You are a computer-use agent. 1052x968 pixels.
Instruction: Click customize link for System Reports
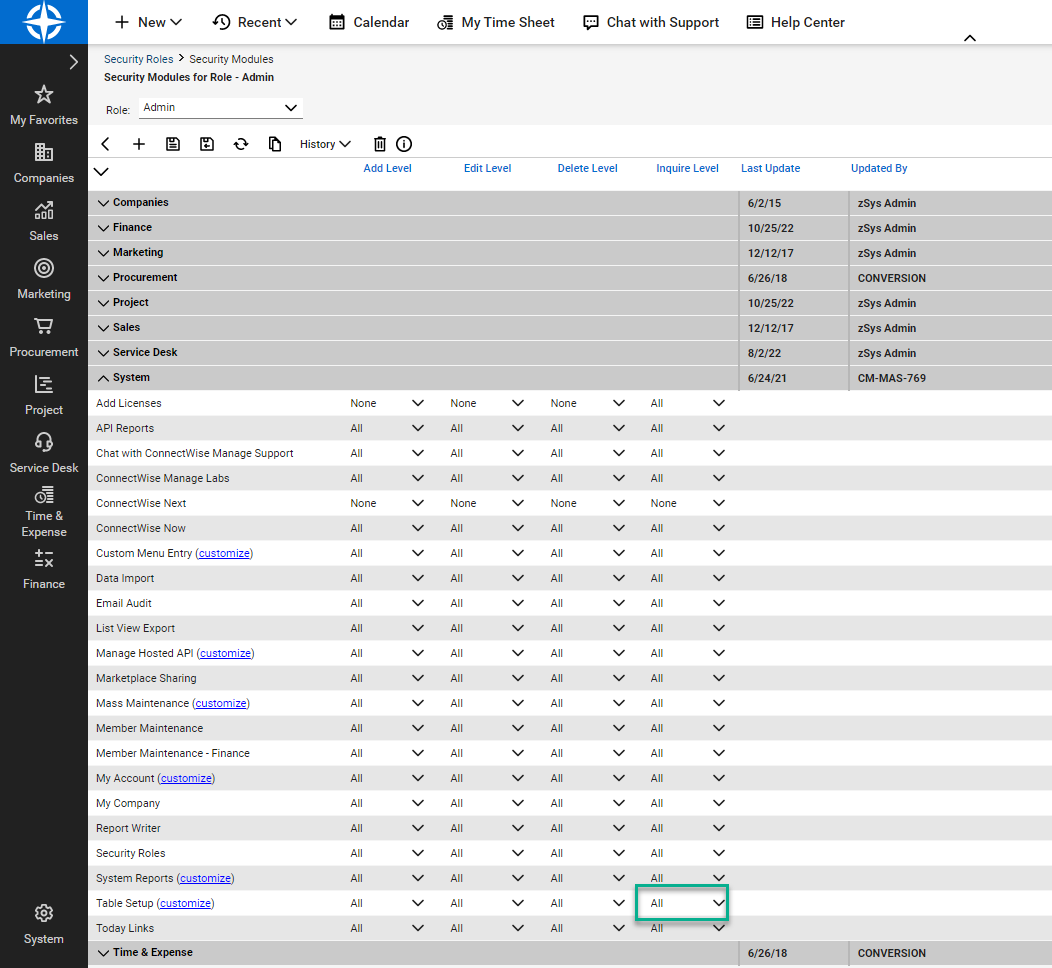pos(205,878)
